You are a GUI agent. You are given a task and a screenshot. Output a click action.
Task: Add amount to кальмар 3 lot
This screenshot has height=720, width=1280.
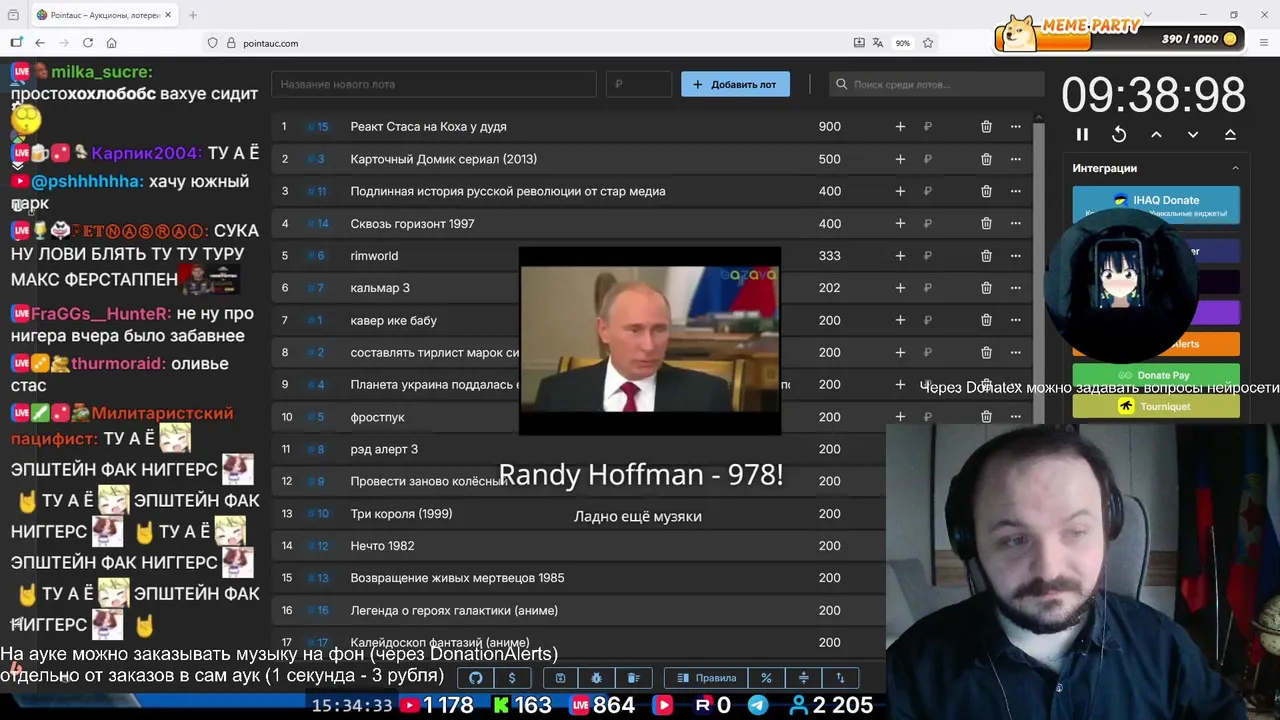(900, 288)
